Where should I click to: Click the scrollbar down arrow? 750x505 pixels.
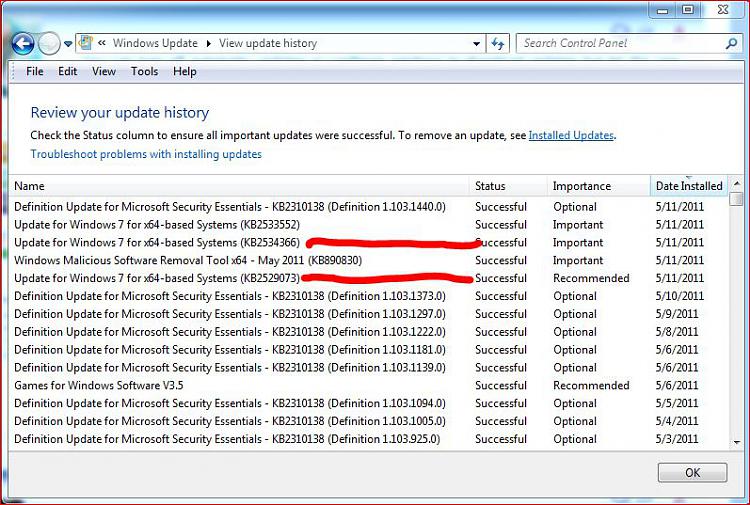pos(737,442)
